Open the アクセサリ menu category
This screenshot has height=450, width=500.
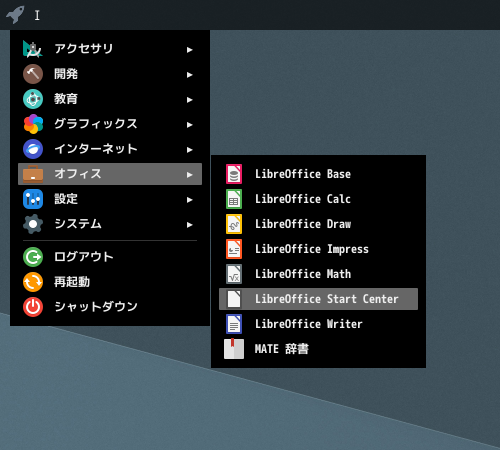[x=110, y=49]
